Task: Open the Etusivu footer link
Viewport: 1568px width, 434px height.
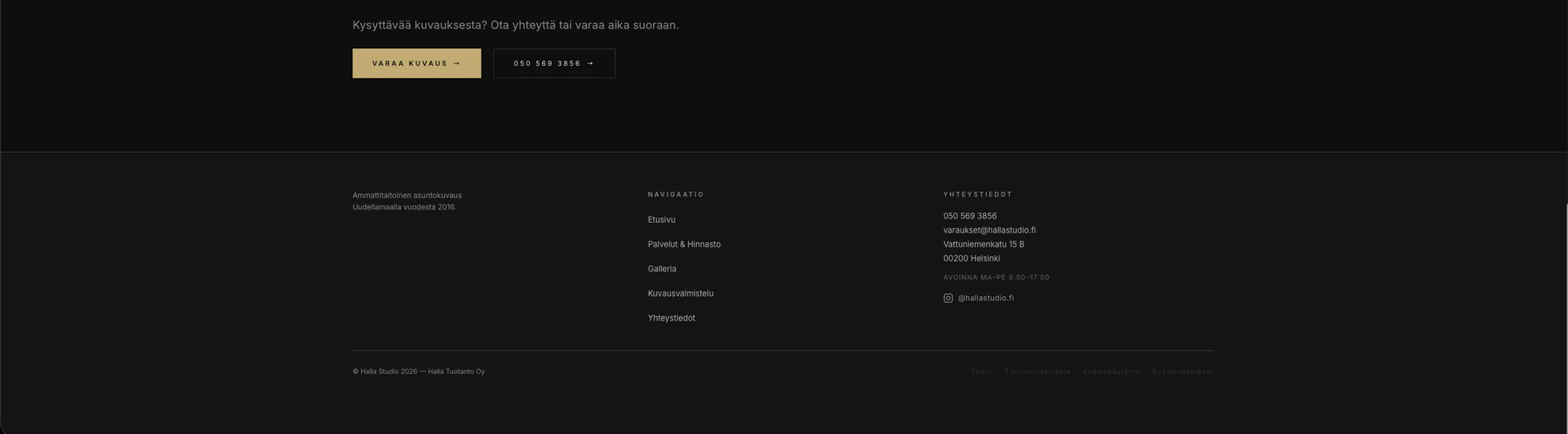Action: click(x=661, y=220)
